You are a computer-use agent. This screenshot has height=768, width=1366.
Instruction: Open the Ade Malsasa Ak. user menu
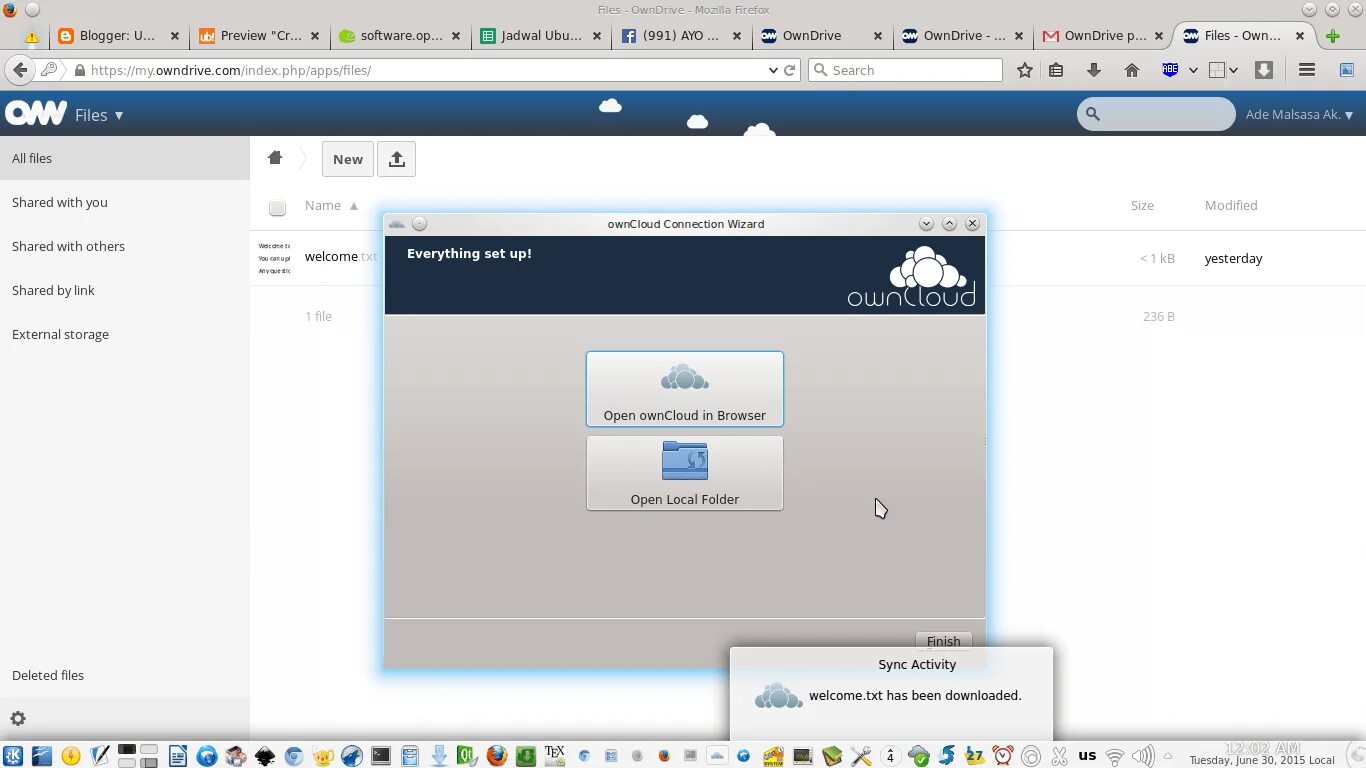(x=1299, y=114)
